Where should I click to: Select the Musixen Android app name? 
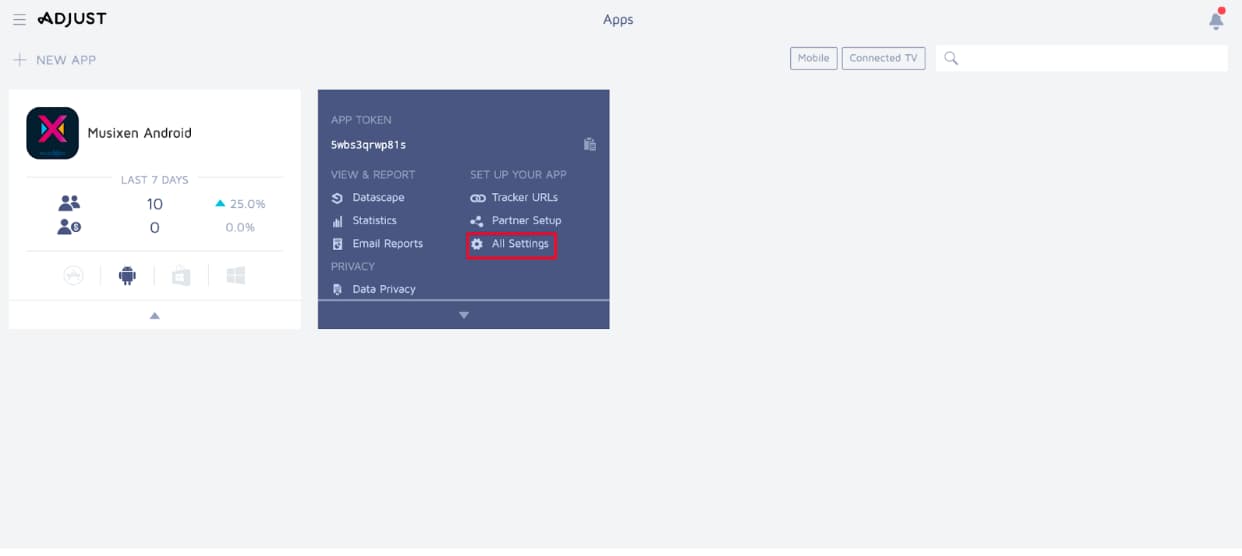(139, 133)
